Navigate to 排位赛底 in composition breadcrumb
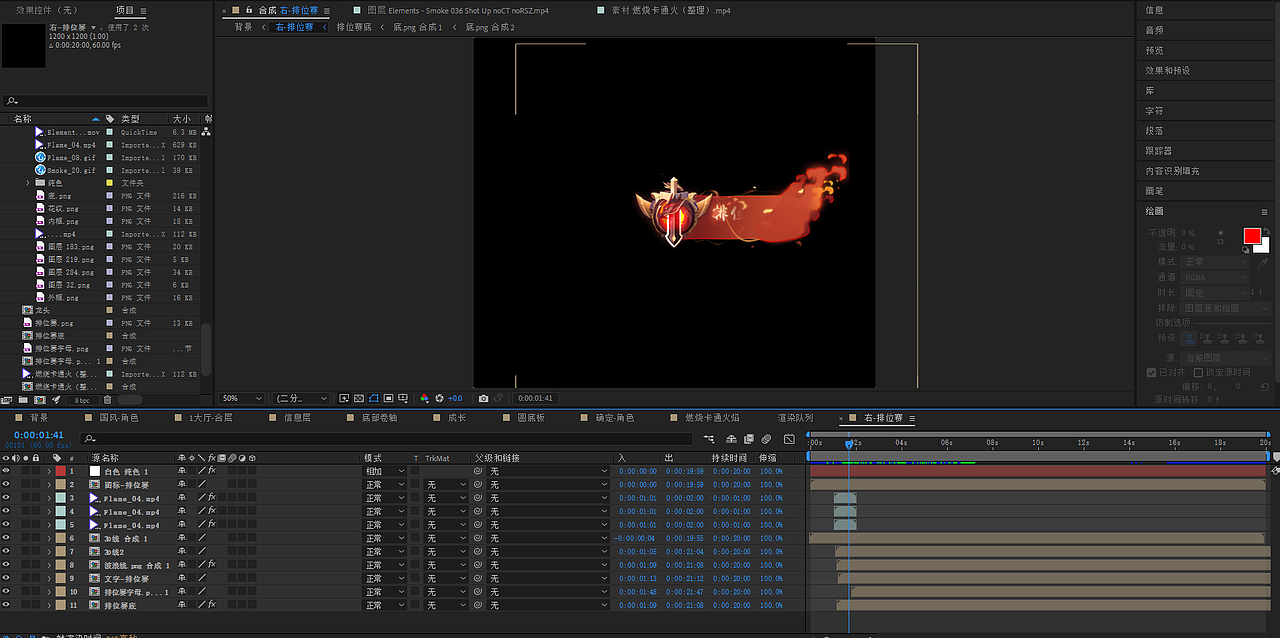 pos(354,27)
